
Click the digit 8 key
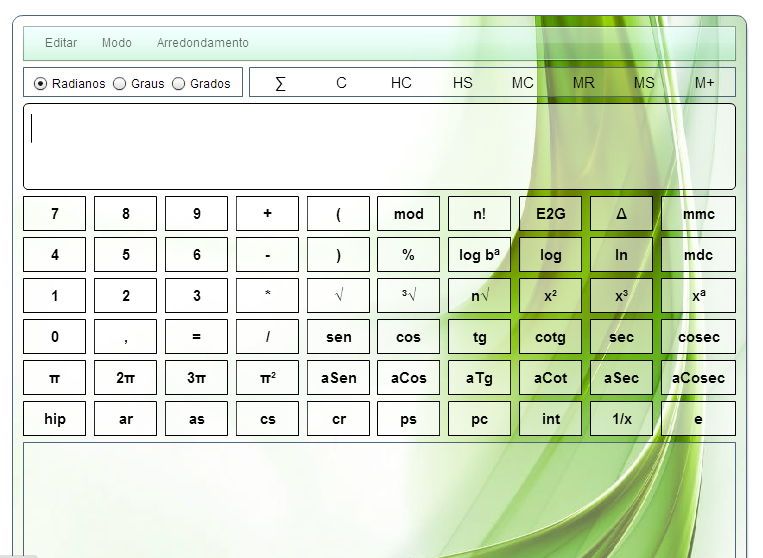126,214
